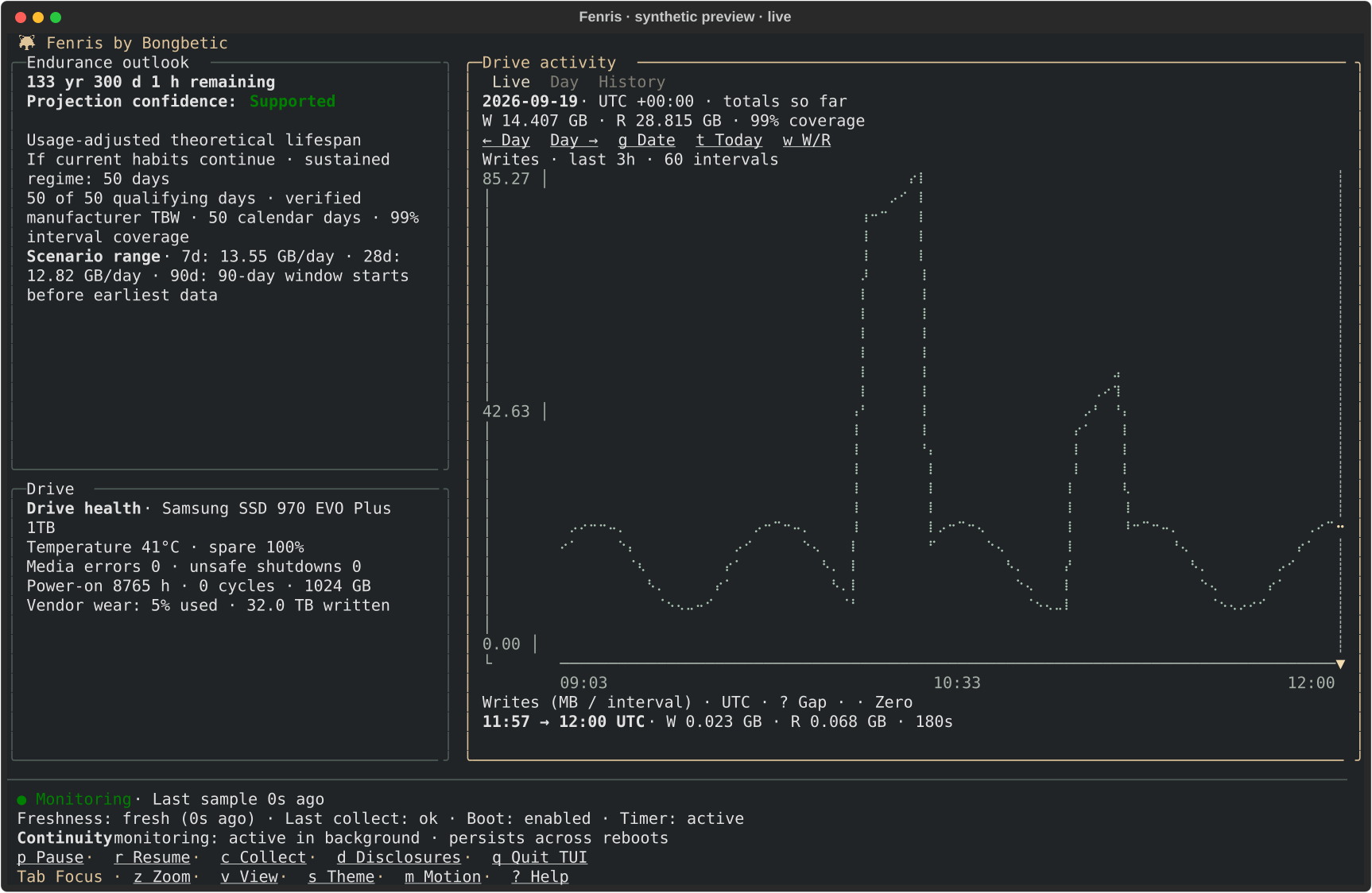Click '99% coverage' value

pos(807,121)
